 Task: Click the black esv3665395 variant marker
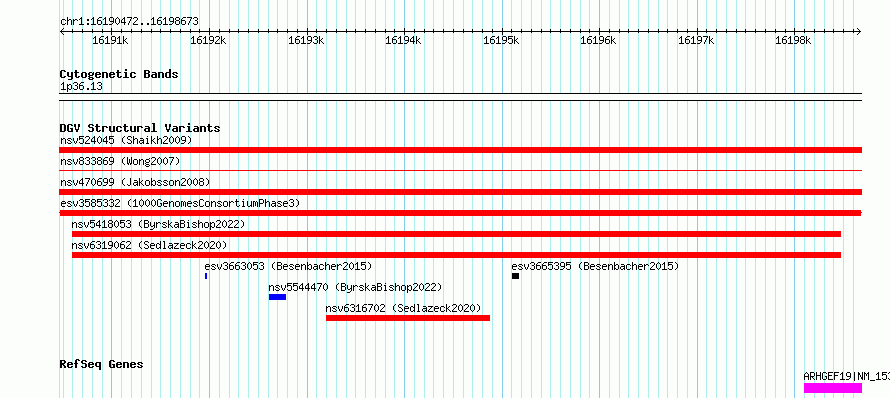515,276
